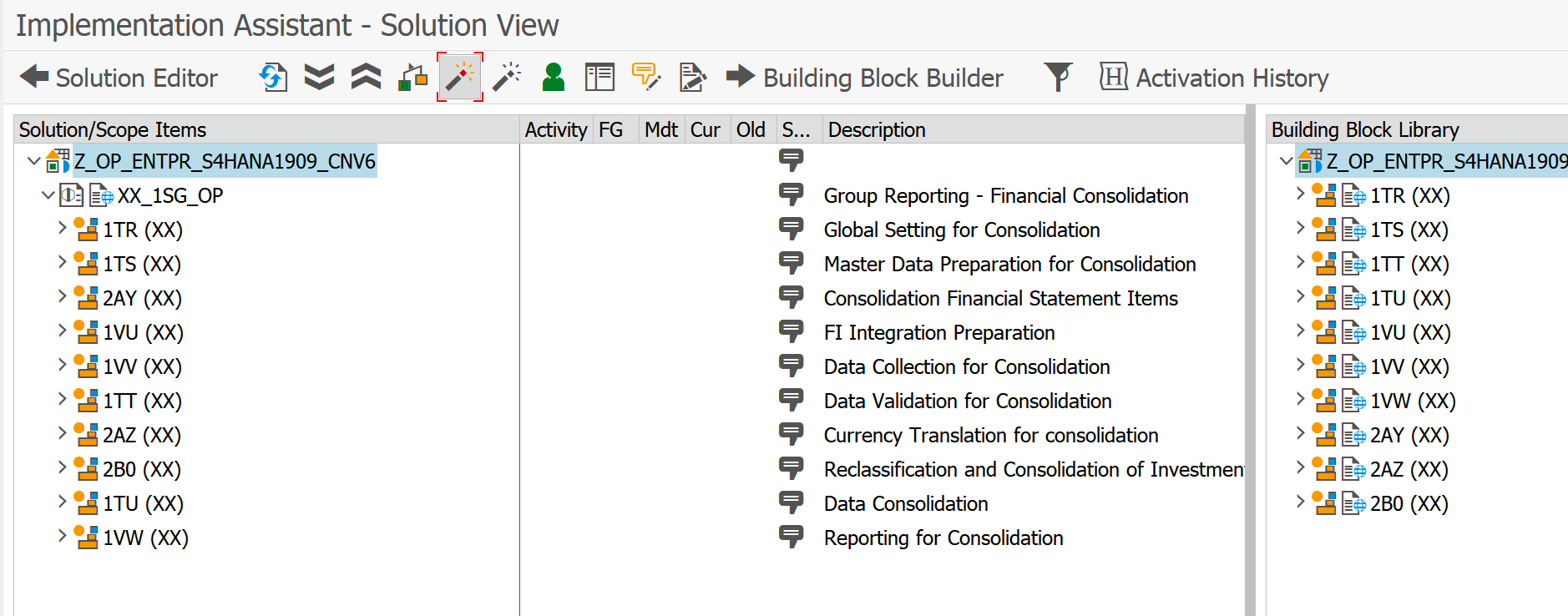Screen dimensions: 1568x616
Task: Collapse the XX_1SG_OP solution node
Action: coord(48,195)
